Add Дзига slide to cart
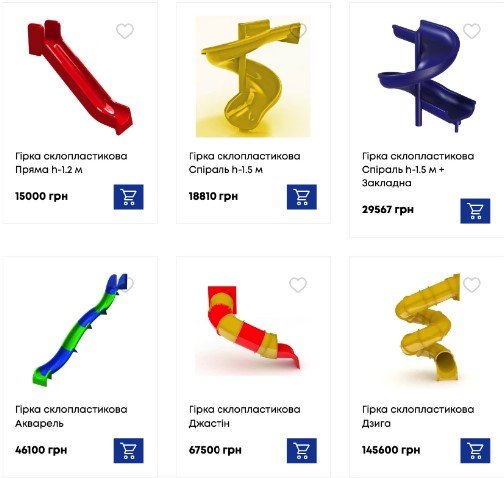504x478 pixels. [x=475, y=450]
